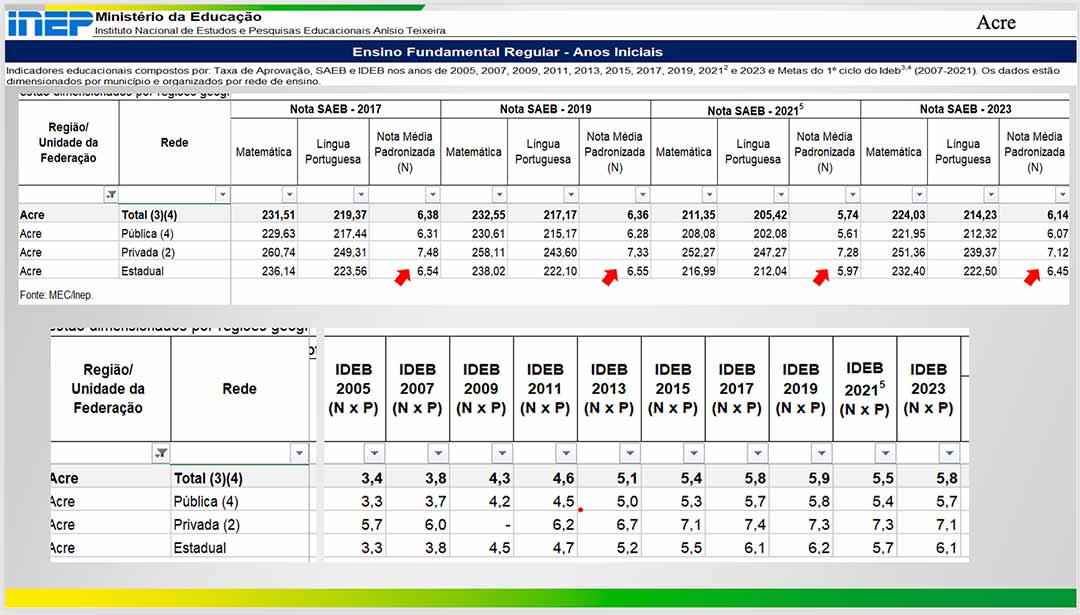Expand Matemática filter under Nota SAEB - 2017
Image resolution: width=1080 pixels, height=615 pixels.
pyautogui.click(x=289, y=195)
